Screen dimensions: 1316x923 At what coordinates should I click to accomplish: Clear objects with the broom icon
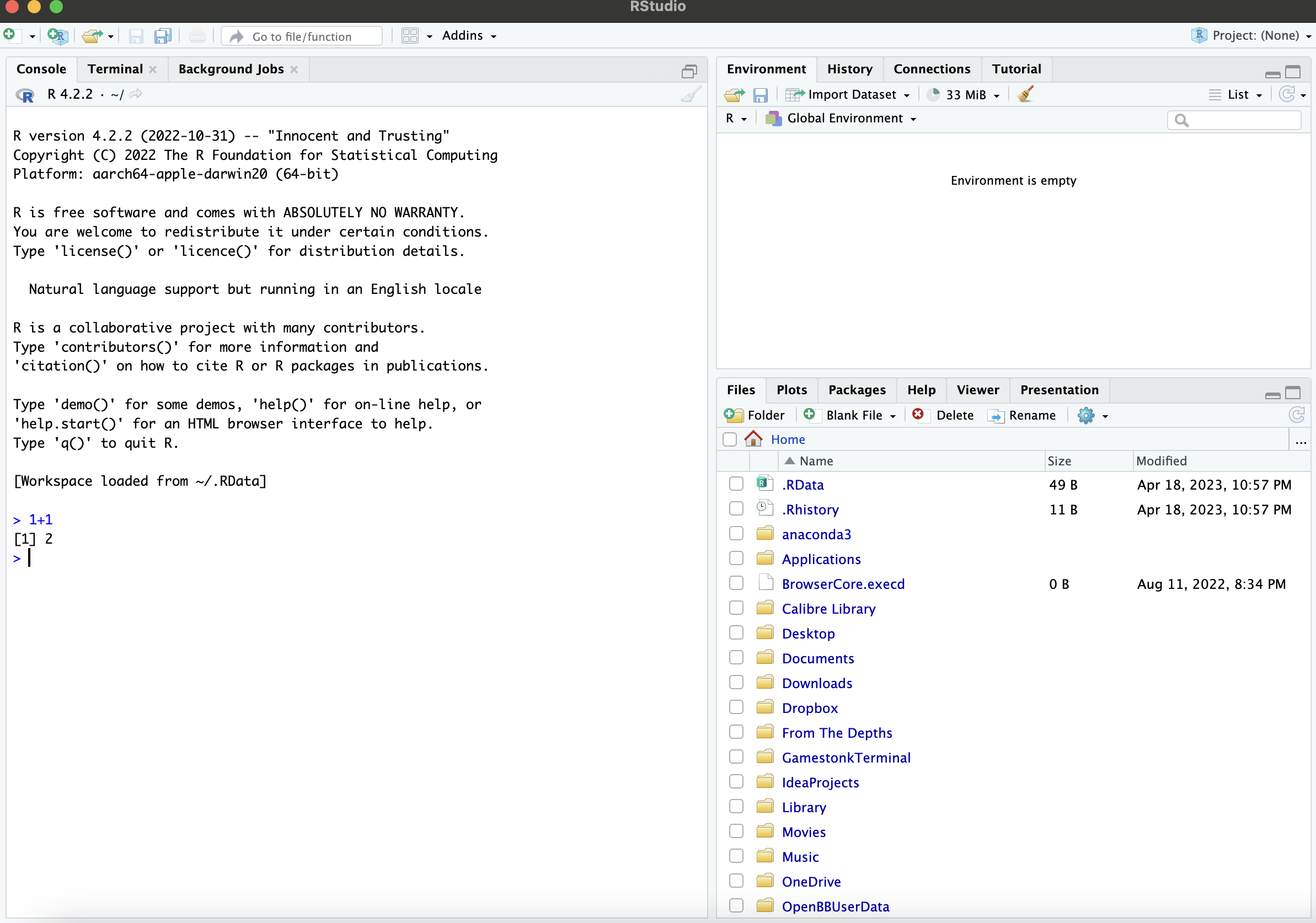(1025, 94)
